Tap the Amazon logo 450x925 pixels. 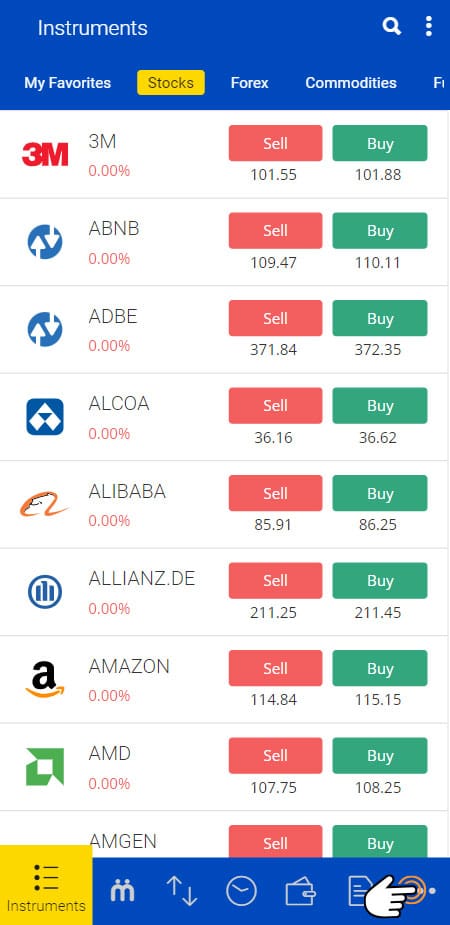click(x=45, y=680)
